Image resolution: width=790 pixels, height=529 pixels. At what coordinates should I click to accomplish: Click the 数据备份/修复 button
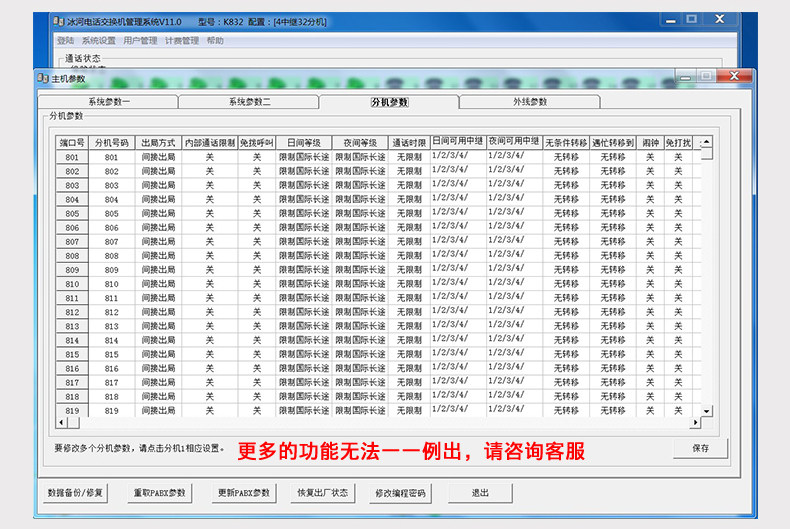[x=75, y=493]
